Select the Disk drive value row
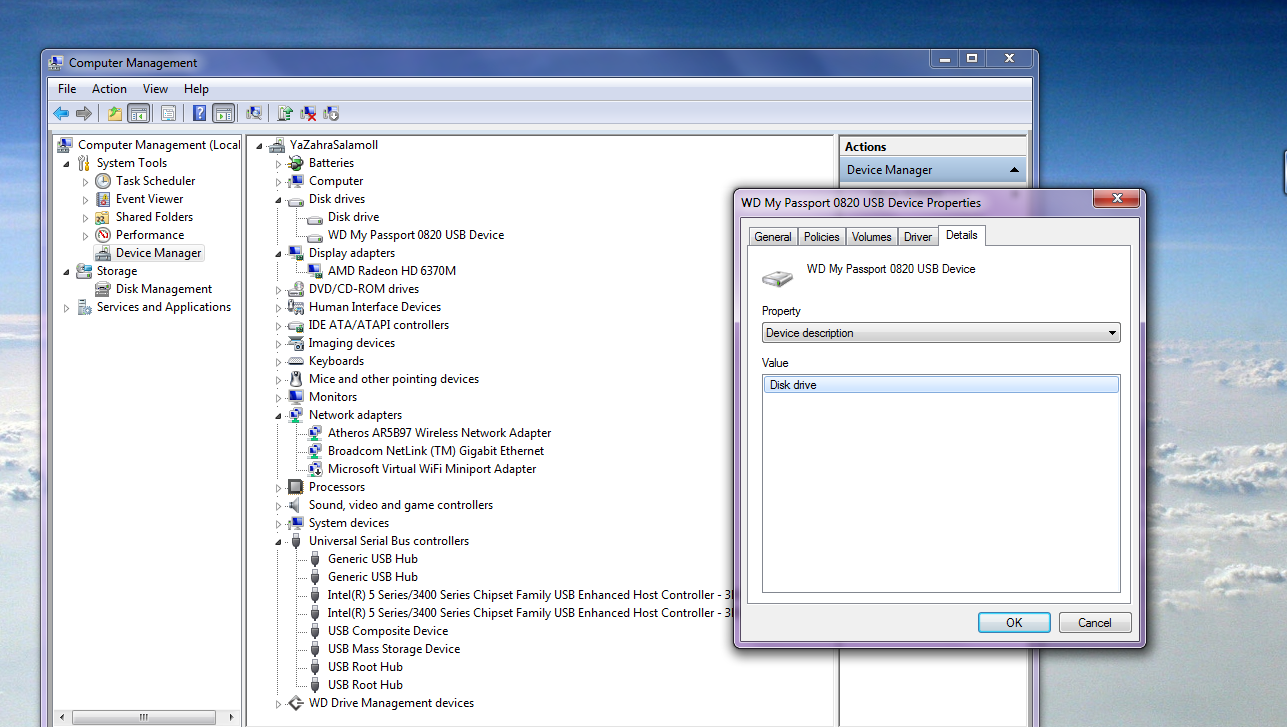1287x727 pixels. [x=940, y=385]
